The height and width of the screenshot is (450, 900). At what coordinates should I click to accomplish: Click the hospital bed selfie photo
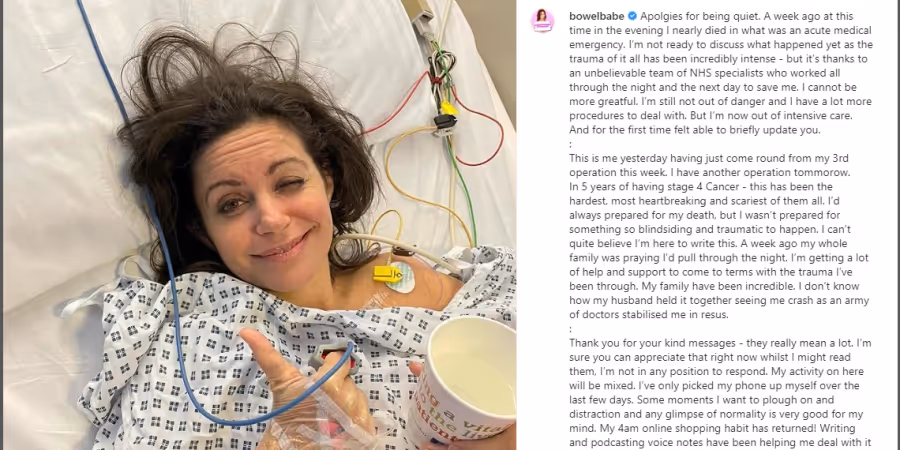259,225
